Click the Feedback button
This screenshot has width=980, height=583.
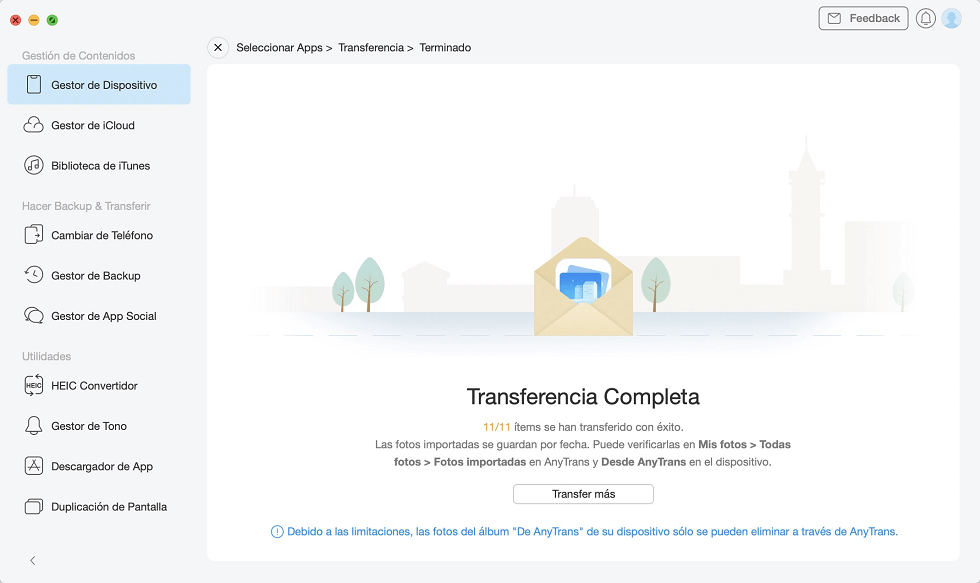coord(863,19)
